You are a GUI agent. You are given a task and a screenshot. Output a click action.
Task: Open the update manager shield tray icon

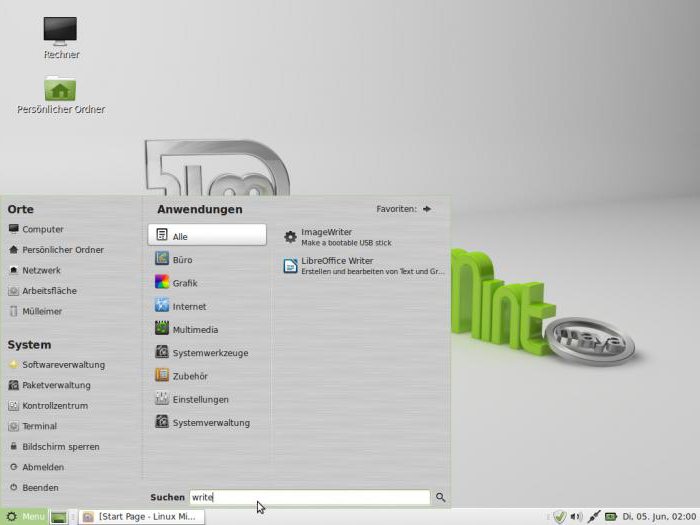coord(559,517)
